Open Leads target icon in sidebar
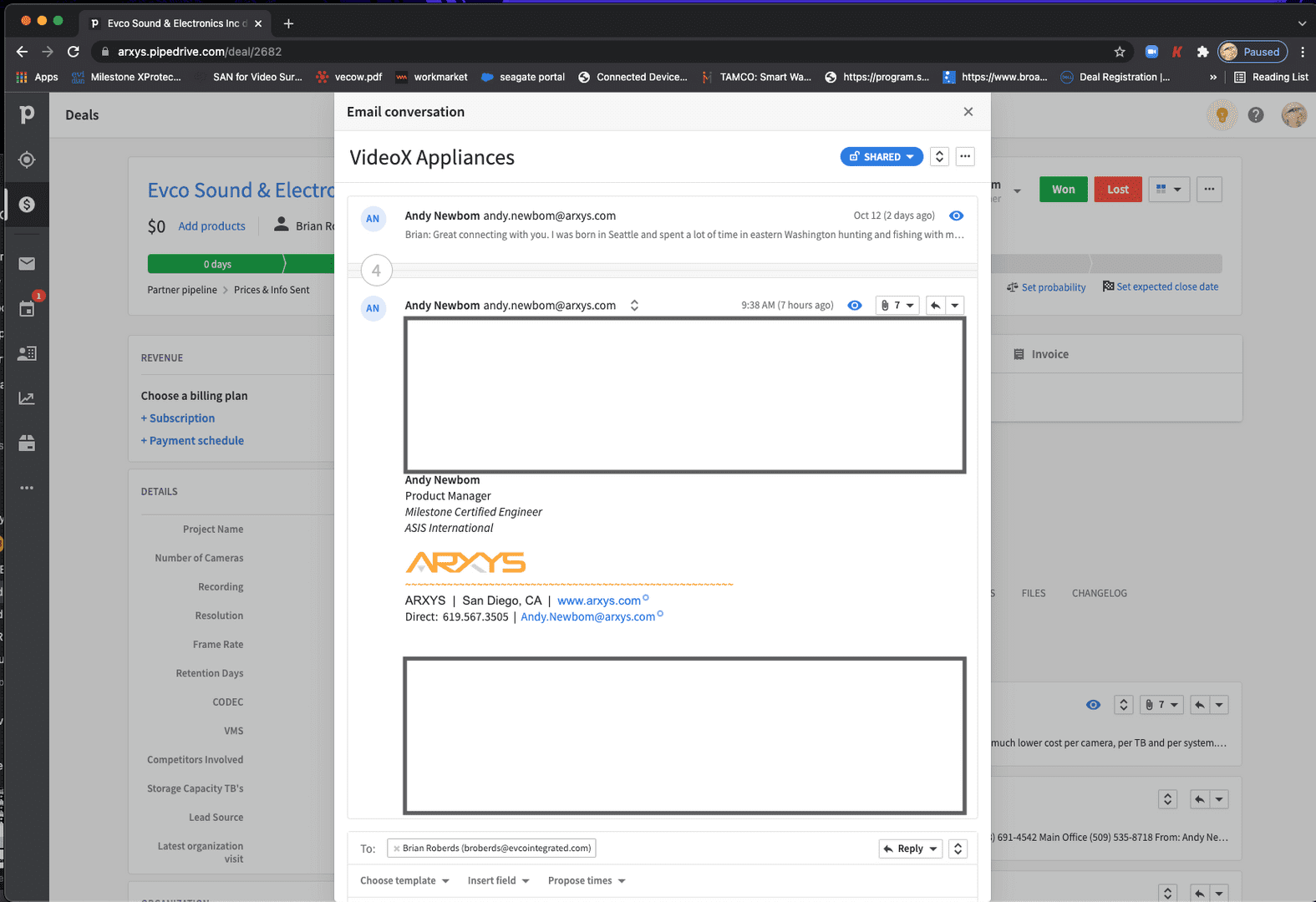This screenshot has width=1316, height=902. point(27,160)
